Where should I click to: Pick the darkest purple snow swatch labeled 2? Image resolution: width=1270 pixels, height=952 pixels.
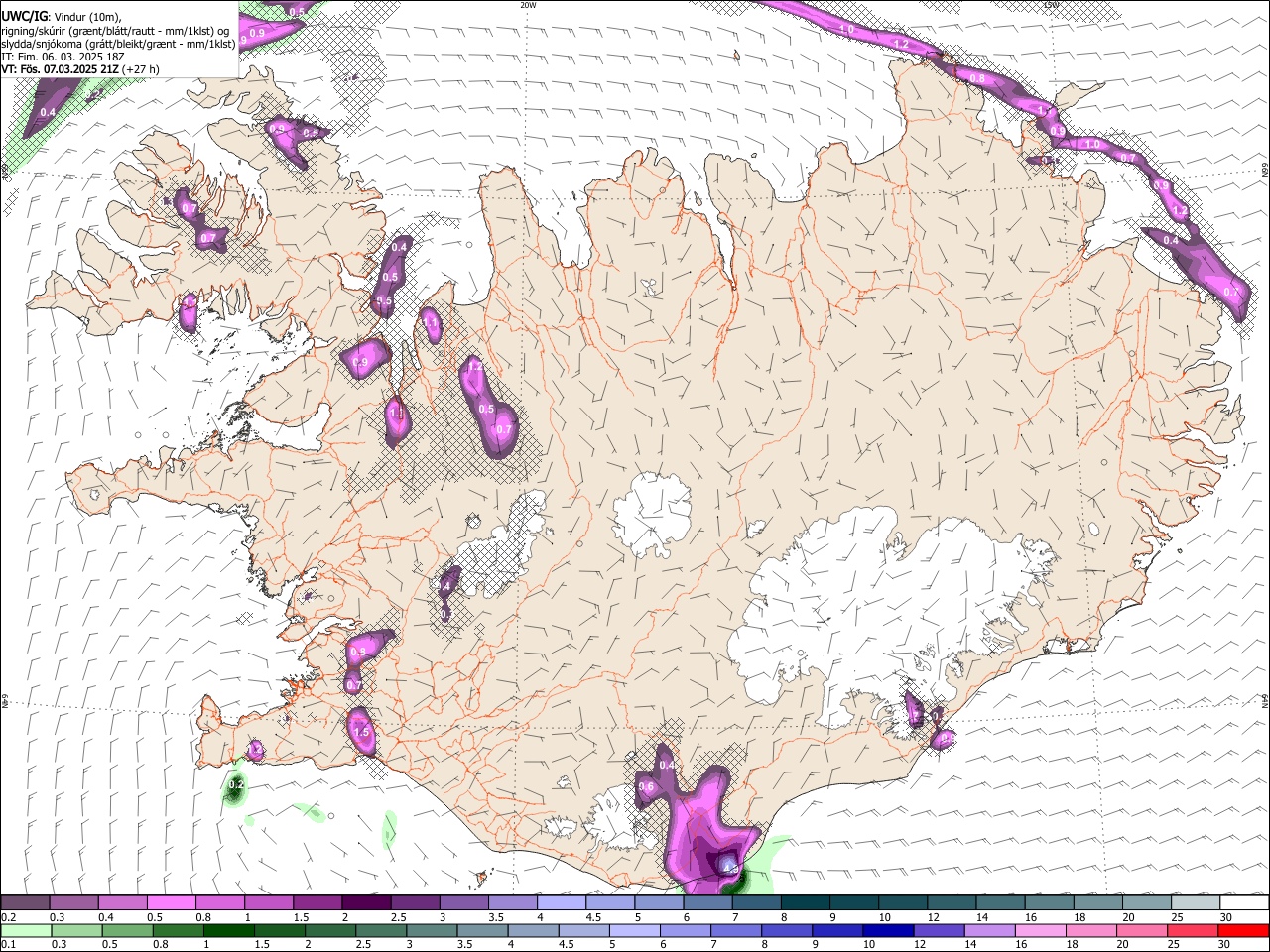tap(366, 903)
